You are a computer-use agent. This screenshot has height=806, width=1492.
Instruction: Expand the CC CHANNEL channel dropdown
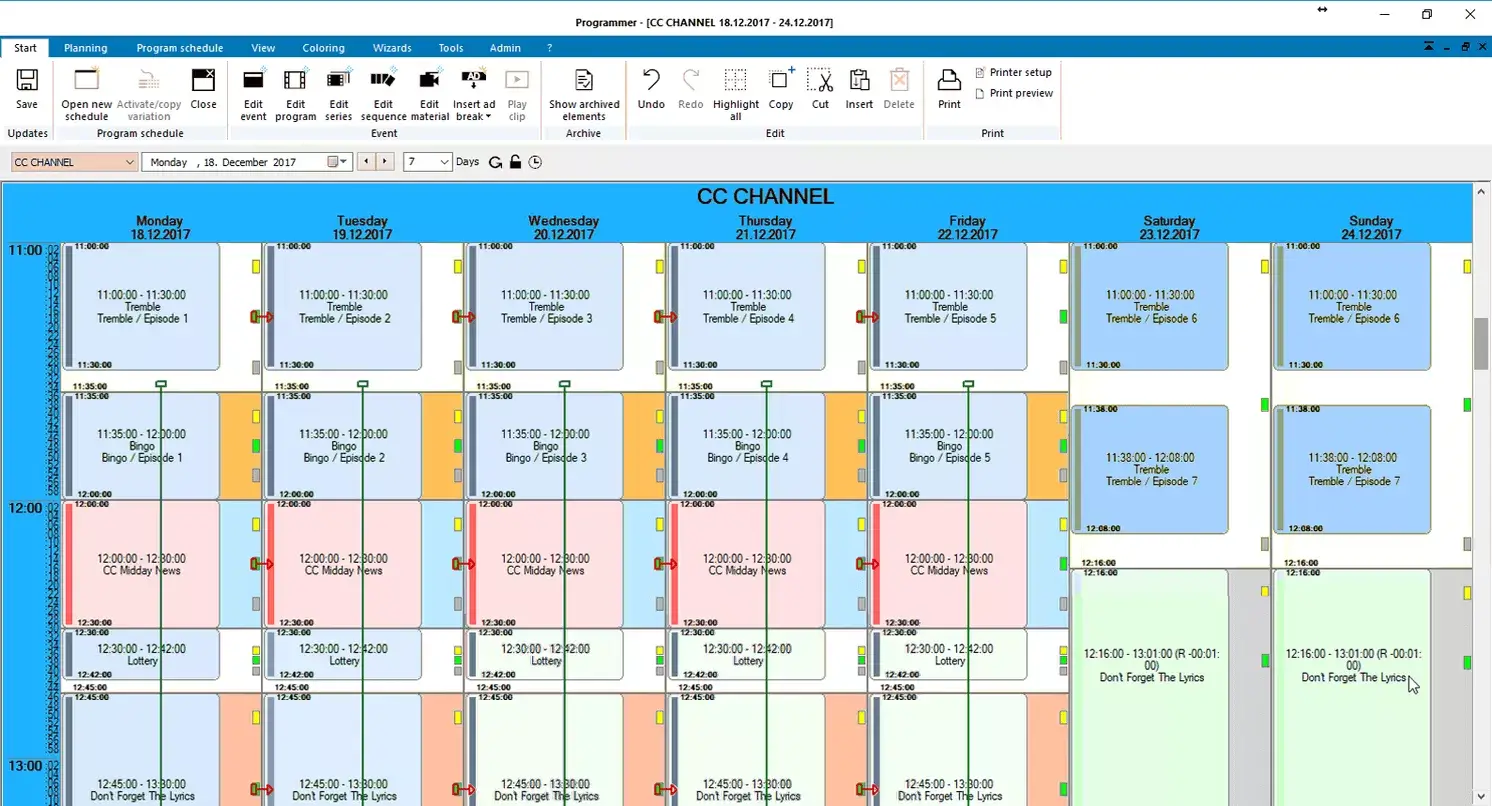[x=130, y=162]
